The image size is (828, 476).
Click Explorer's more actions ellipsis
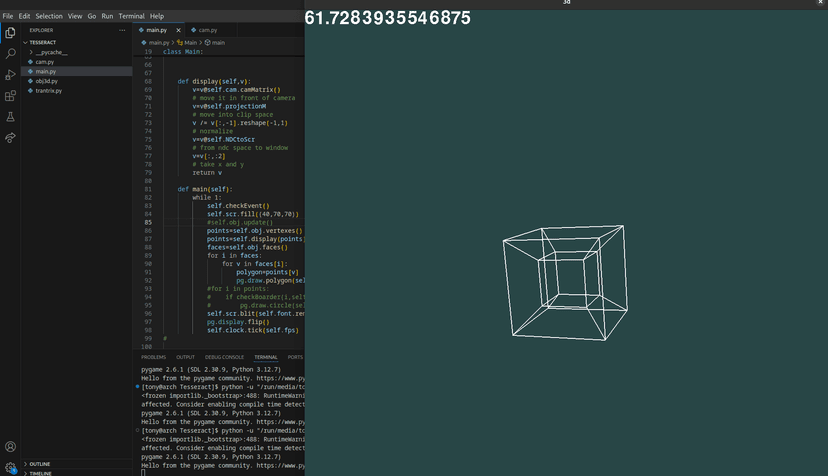[x=124, y=30]
